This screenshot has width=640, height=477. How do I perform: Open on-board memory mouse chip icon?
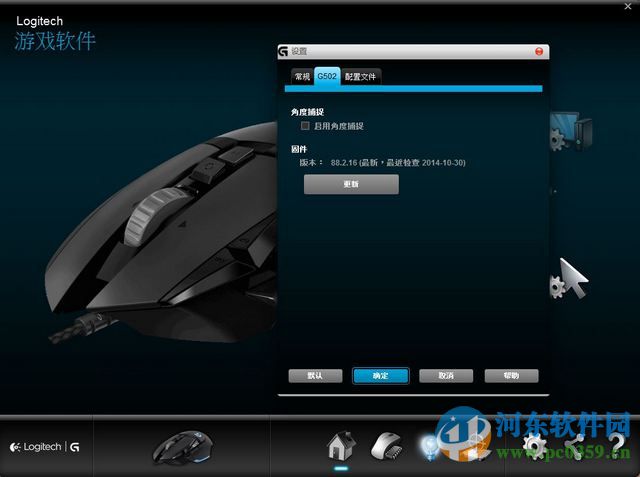point(386,446)
